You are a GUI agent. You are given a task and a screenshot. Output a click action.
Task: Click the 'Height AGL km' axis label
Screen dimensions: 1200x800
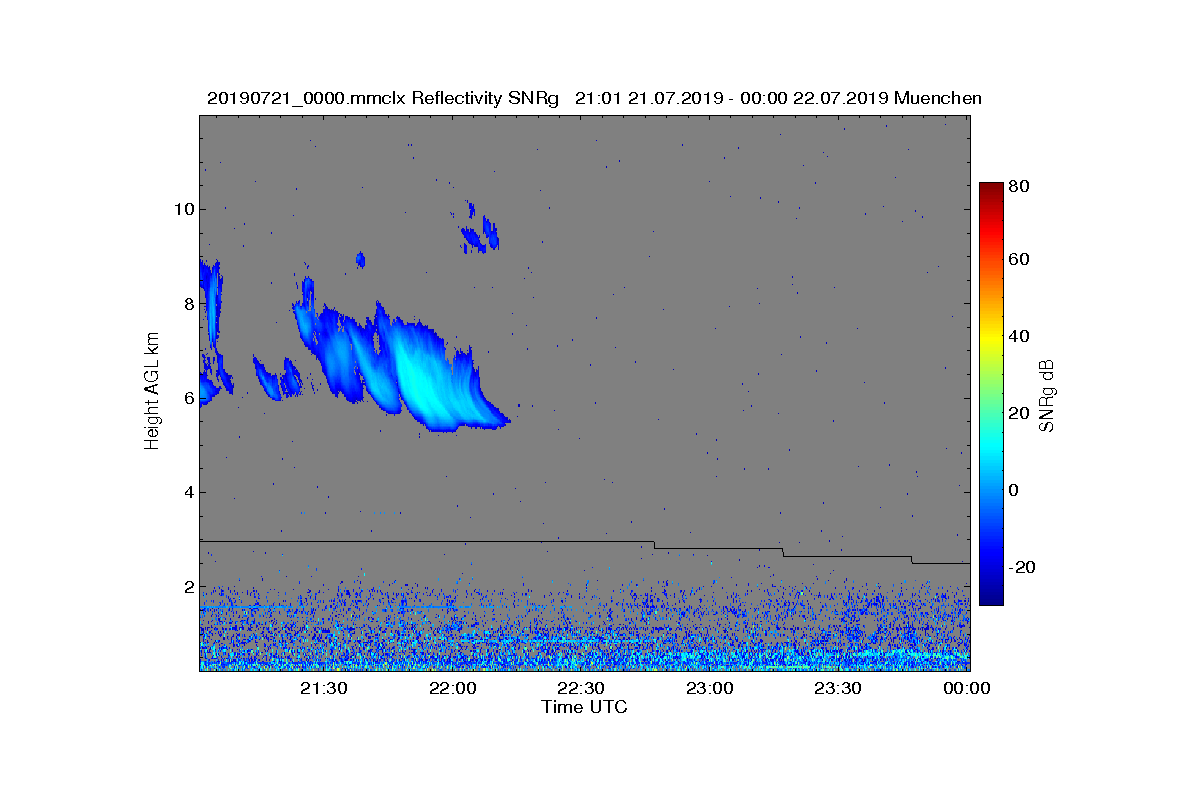pyautogui.click(x=152, y=393)
